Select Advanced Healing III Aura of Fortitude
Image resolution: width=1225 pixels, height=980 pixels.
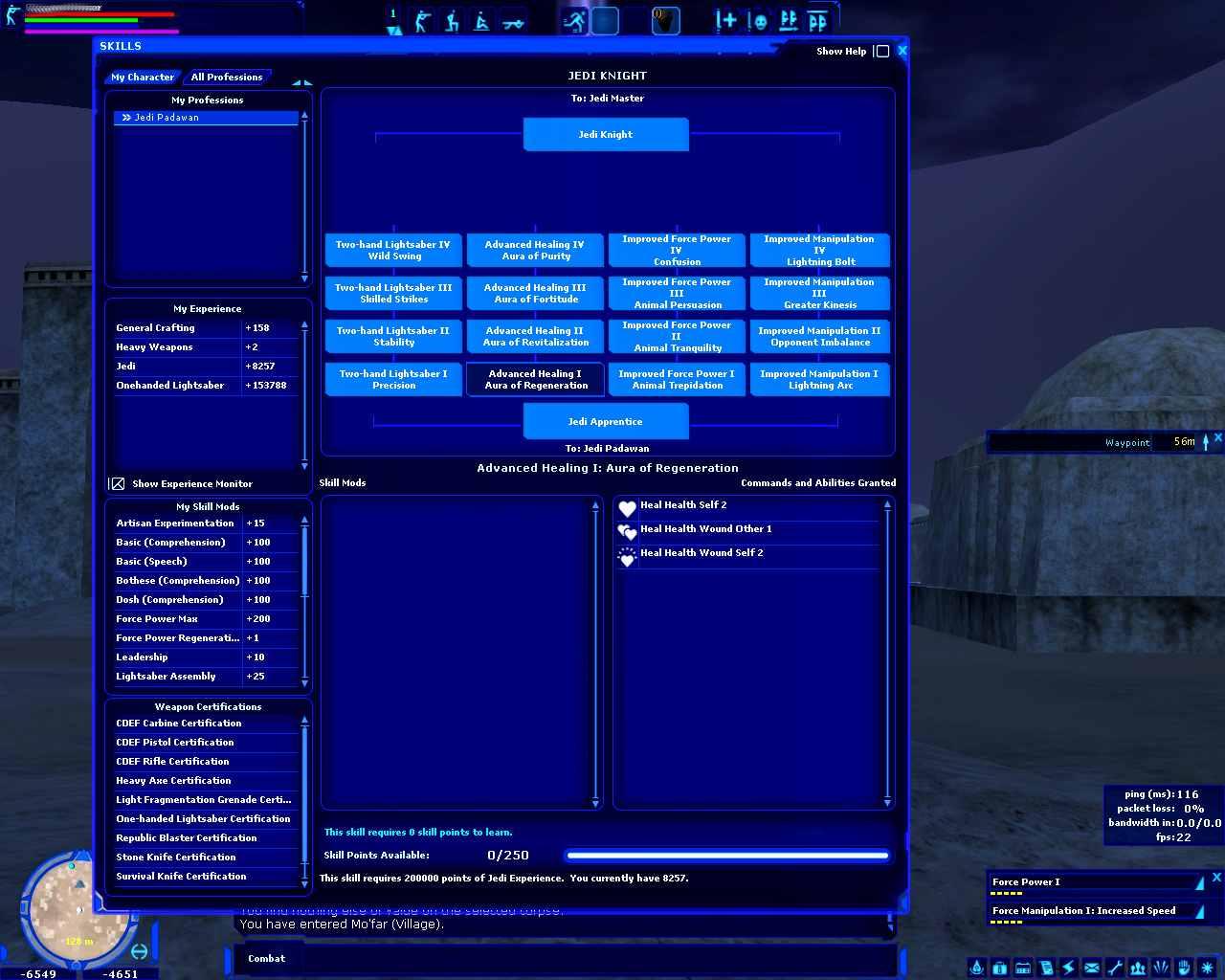coord(535,294)
